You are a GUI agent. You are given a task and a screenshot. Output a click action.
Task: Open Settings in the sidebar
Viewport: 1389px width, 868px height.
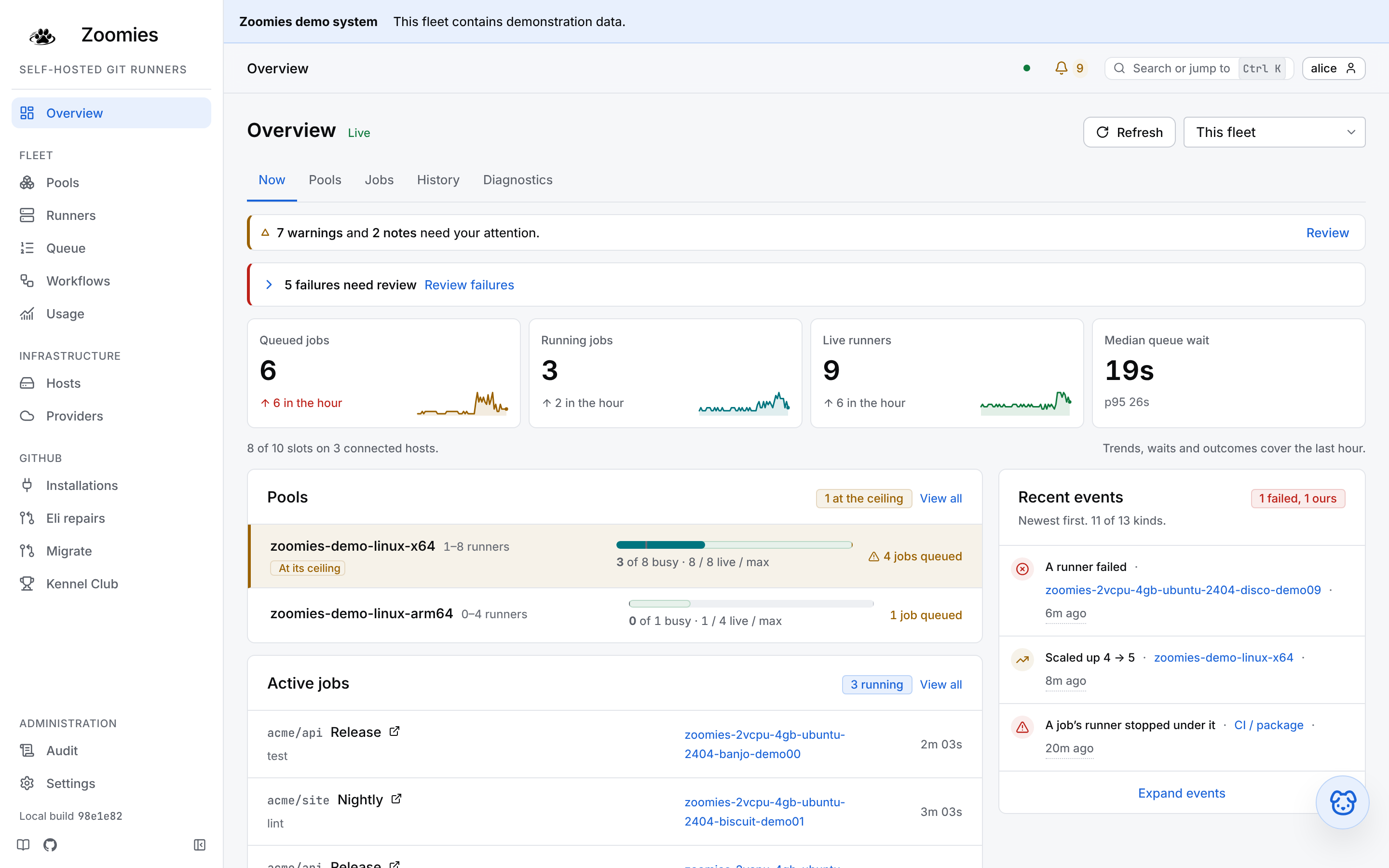pos(111,783)
